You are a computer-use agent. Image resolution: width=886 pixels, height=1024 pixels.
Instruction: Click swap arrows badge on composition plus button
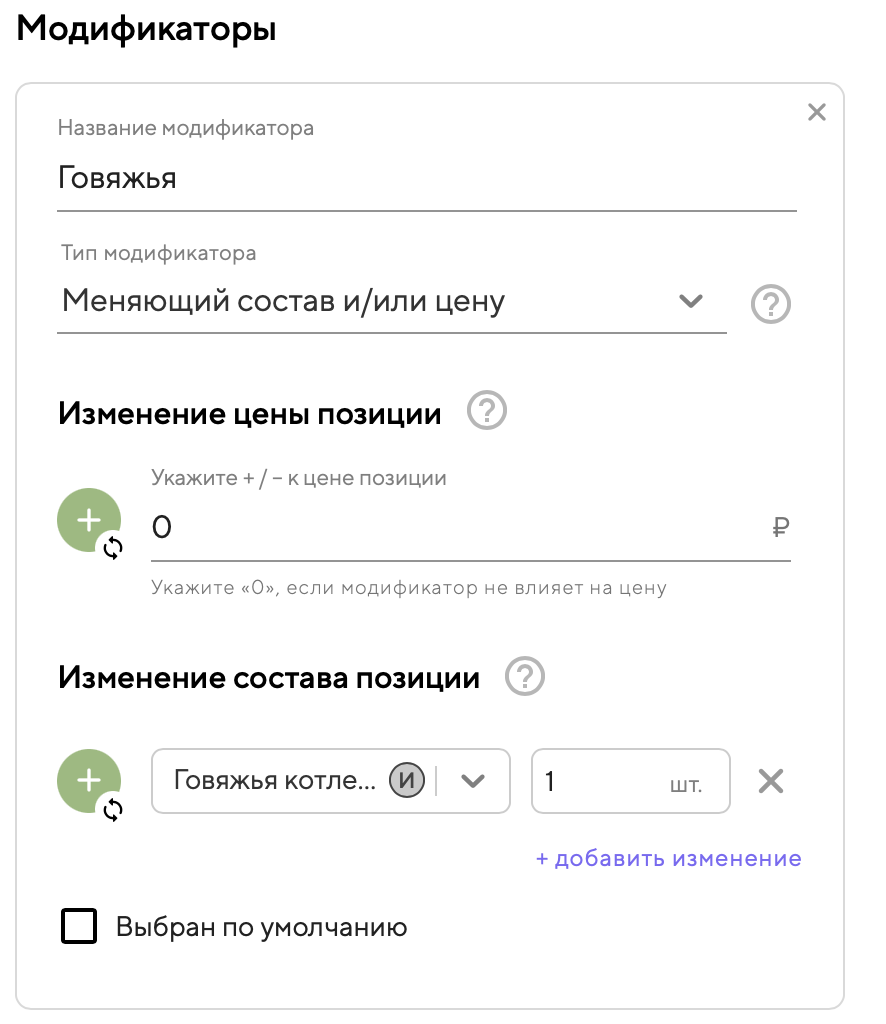click(x=113, y=808)
